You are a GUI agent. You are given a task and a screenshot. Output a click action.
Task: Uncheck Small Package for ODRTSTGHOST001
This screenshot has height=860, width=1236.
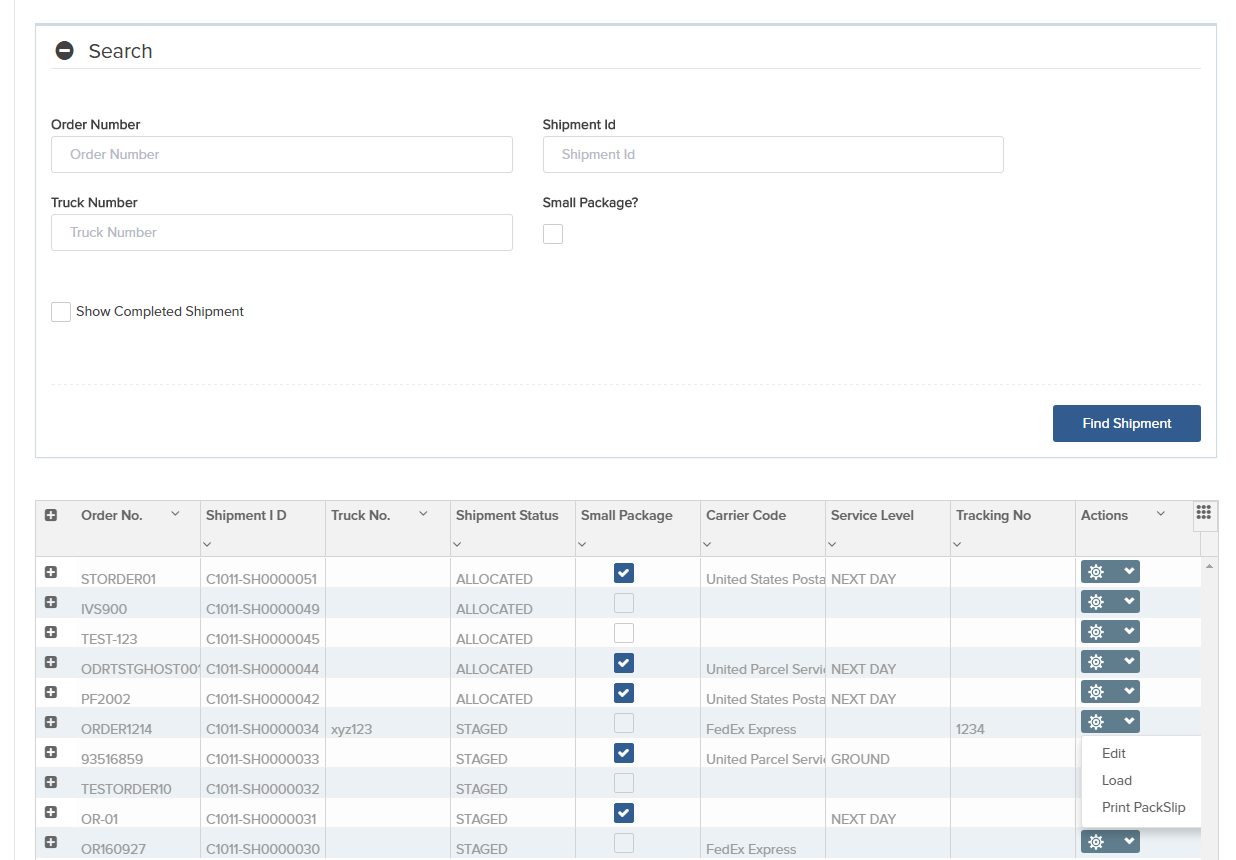[x=624, y=663]
